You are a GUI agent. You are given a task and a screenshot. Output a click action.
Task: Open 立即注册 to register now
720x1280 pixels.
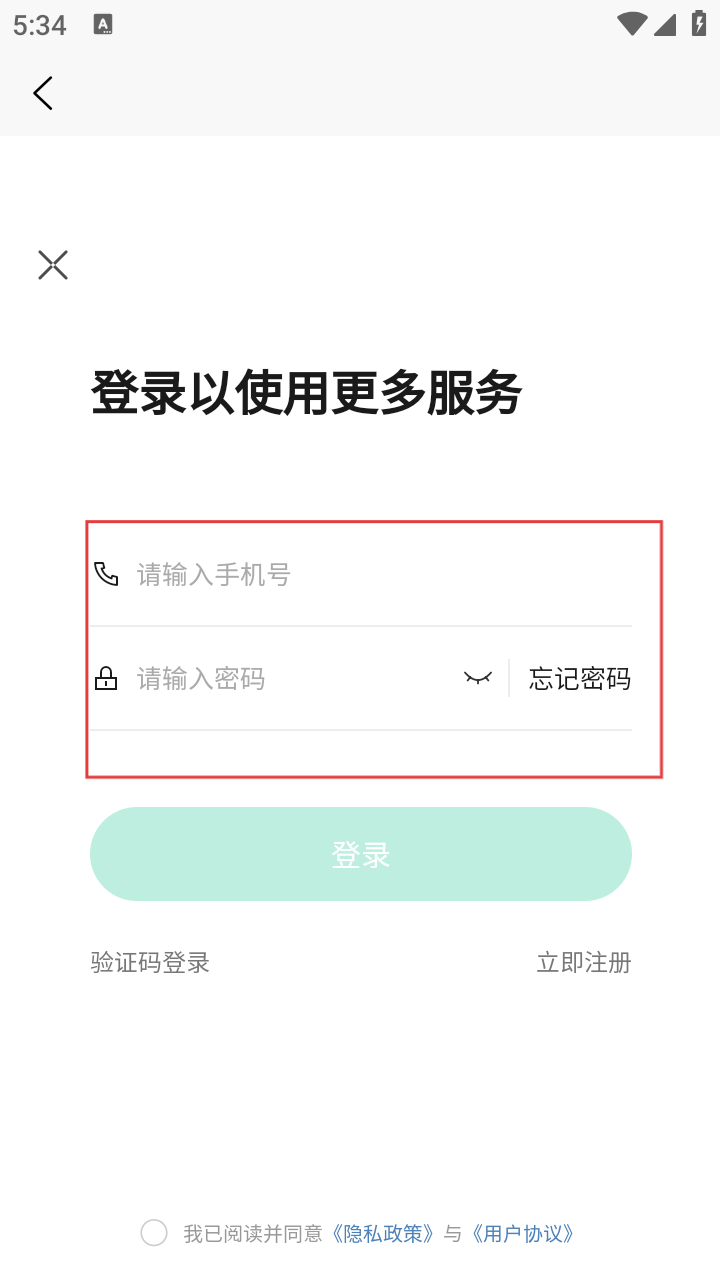tap(584, 963)
